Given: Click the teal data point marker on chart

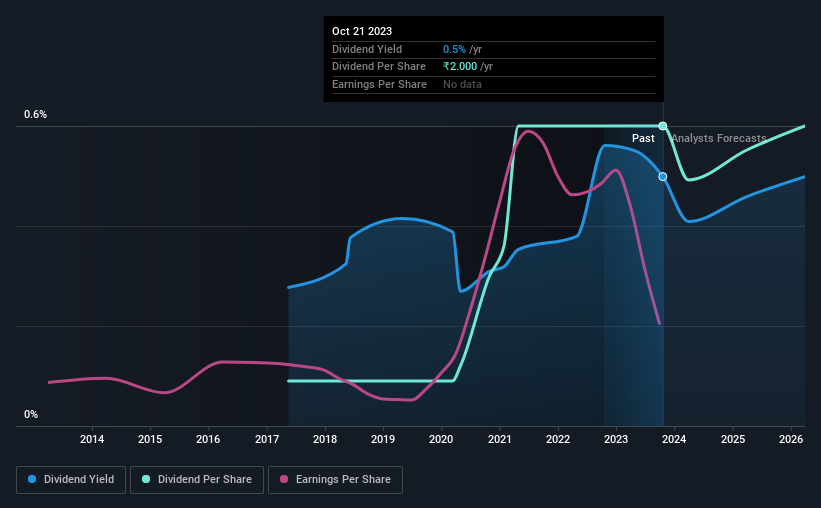Looking at the screenshot, I should click(x=662, y=126).
